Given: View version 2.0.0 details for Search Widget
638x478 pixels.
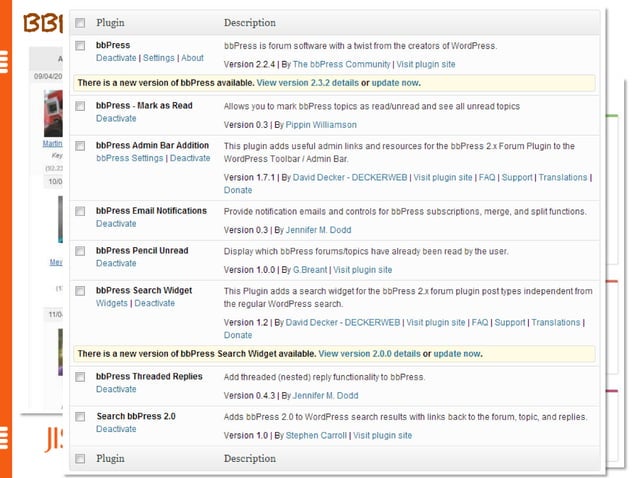Looking at the screenshot, I should [369, 353].
